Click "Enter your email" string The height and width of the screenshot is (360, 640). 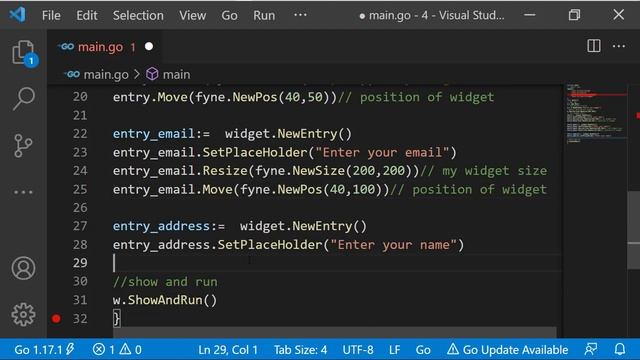coord(382,152)
